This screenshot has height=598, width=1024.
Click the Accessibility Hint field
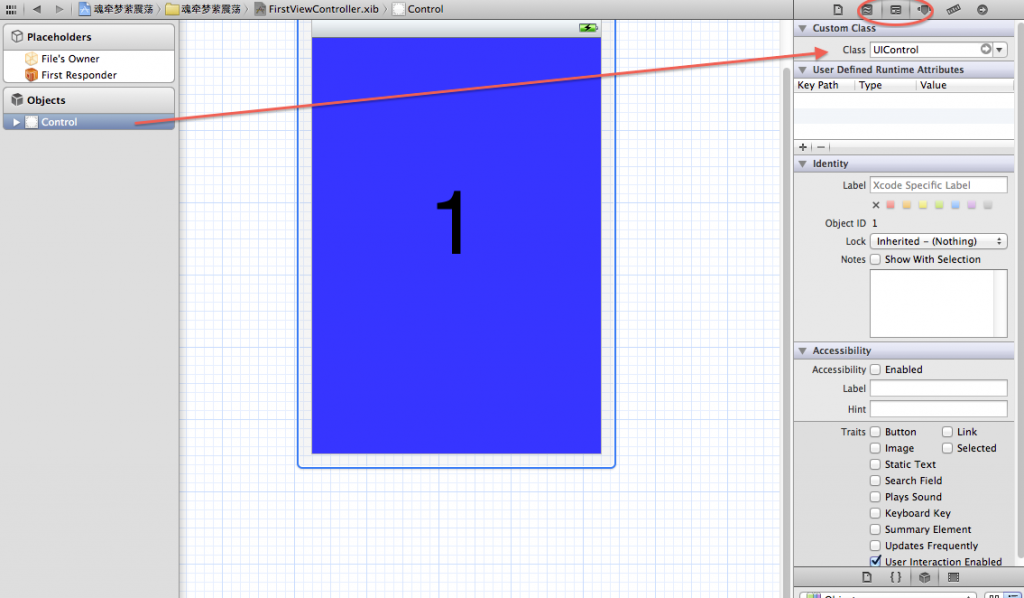(938, 409)
